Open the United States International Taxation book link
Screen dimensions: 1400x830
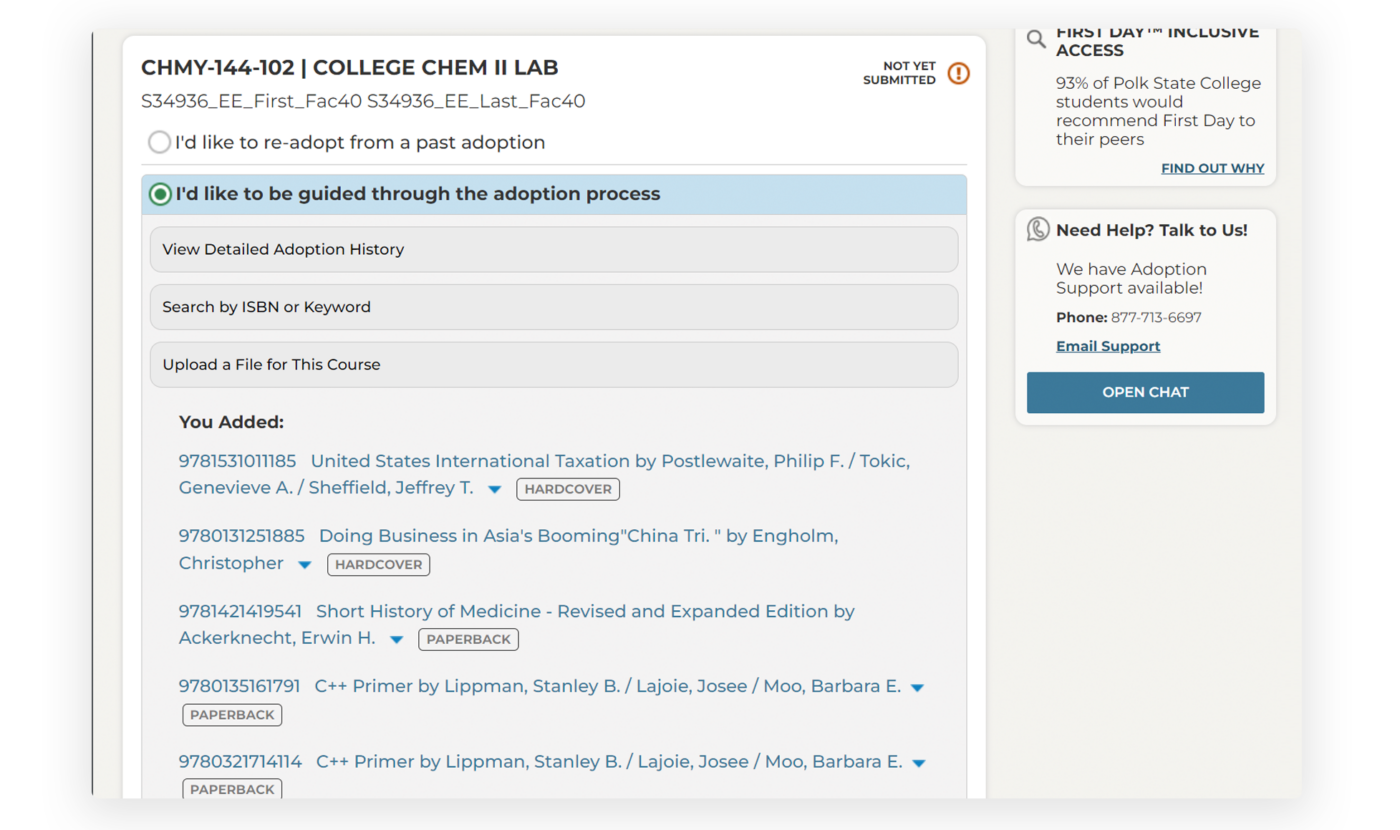[610, 461]
